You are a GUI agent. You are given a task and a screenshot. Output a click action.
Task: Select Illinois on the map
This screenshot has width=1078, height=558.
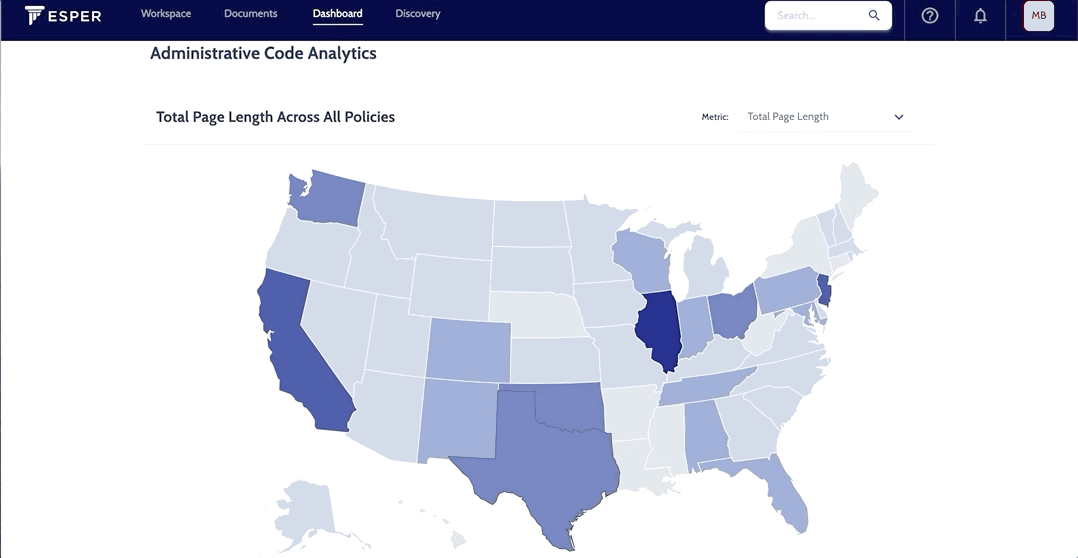click(659, 330)
